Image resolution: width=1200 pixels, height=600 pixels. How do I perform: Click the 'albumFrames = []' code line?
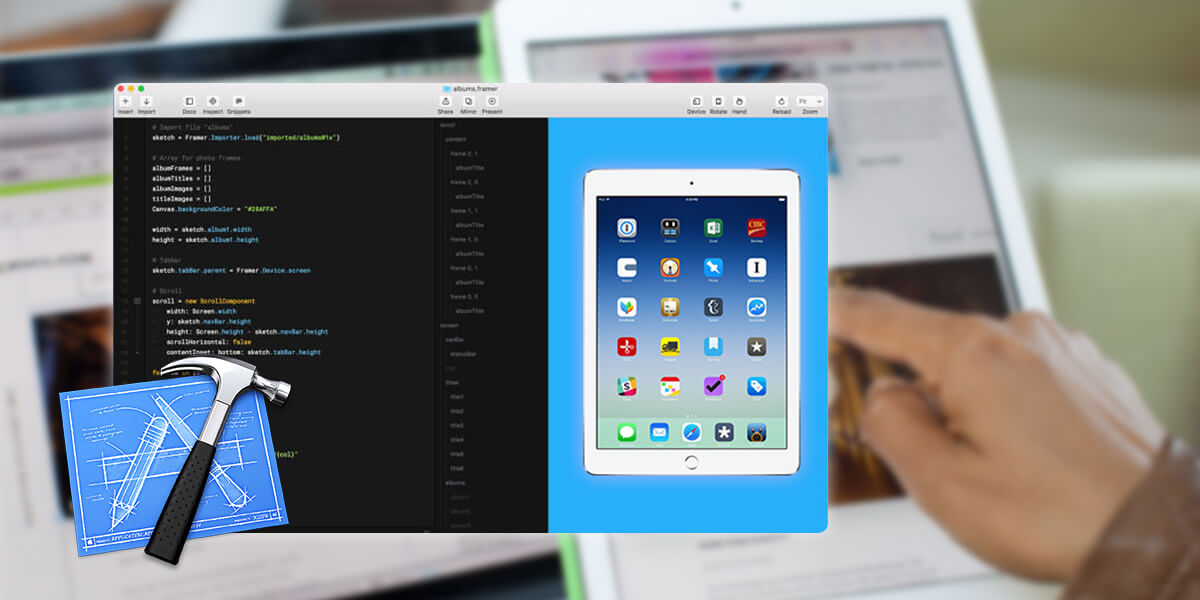click(182, 168)
